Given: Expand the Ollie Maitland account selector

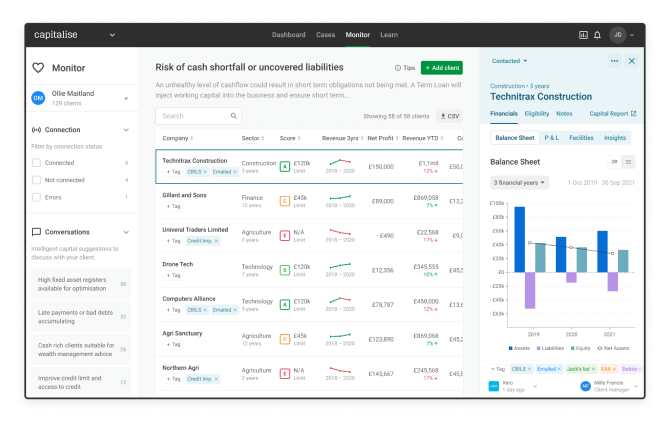Looking at the screenshot, I should tap(126, 99).
